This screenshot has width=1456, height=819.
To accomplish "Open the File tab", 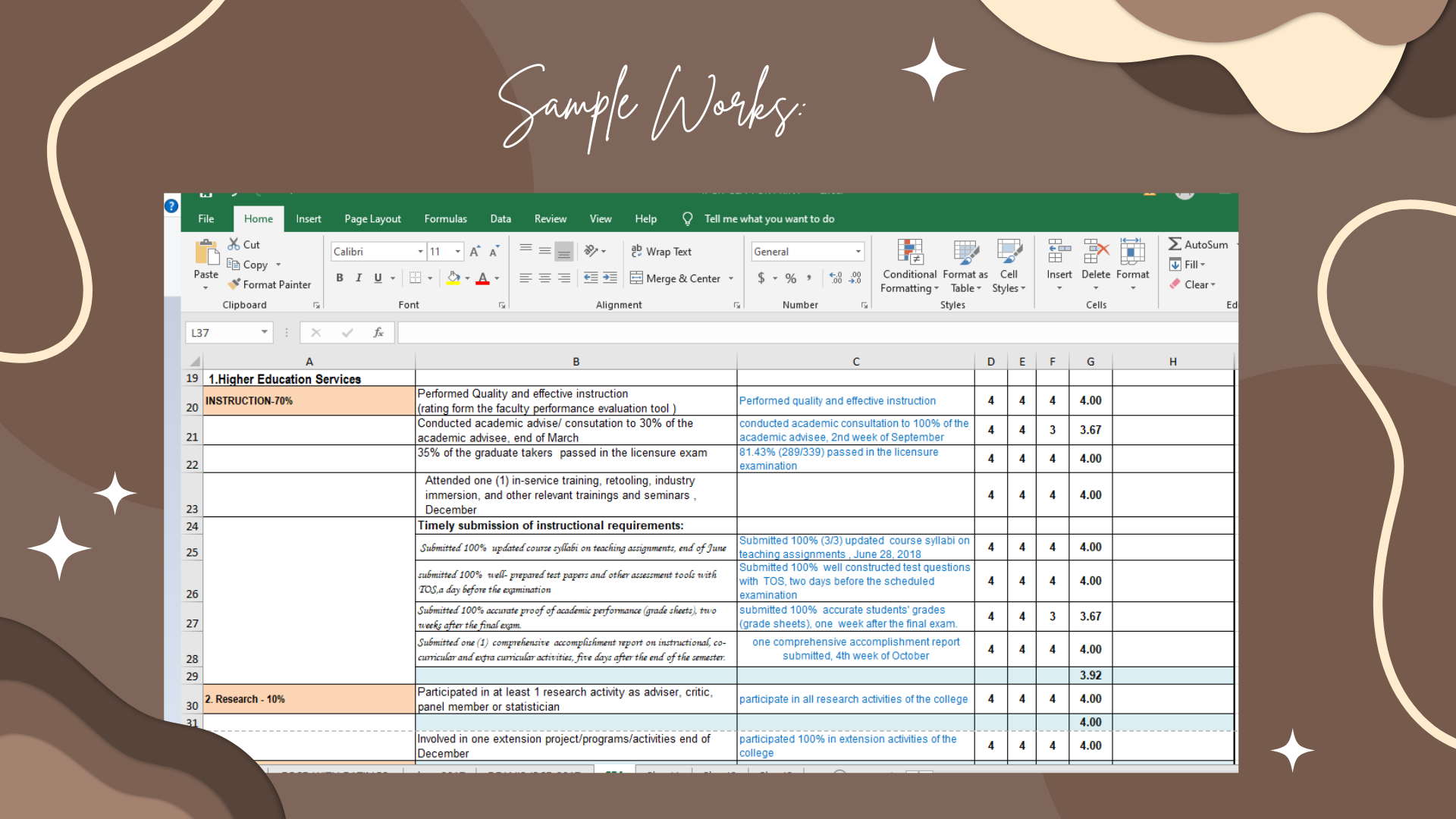I will (206, 219).
